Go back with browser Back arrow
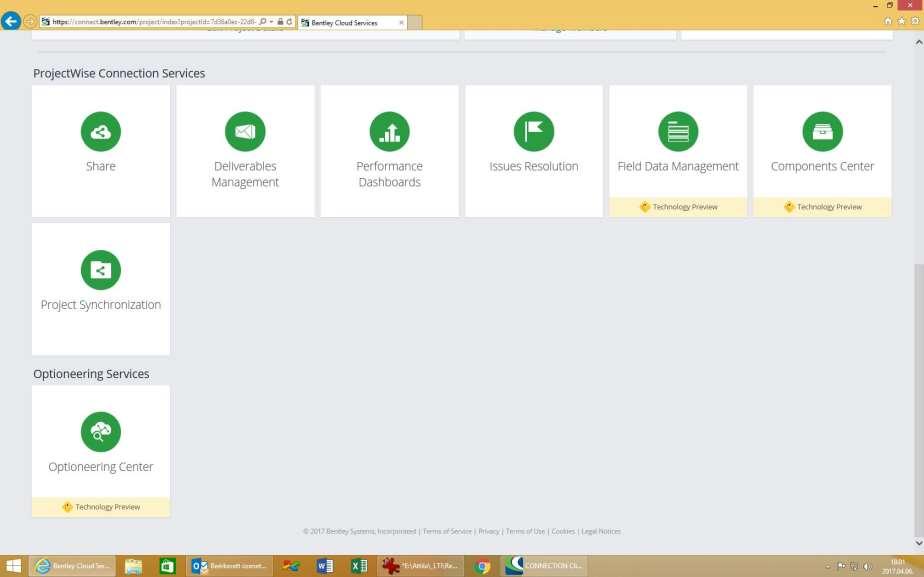 point(11,21)
